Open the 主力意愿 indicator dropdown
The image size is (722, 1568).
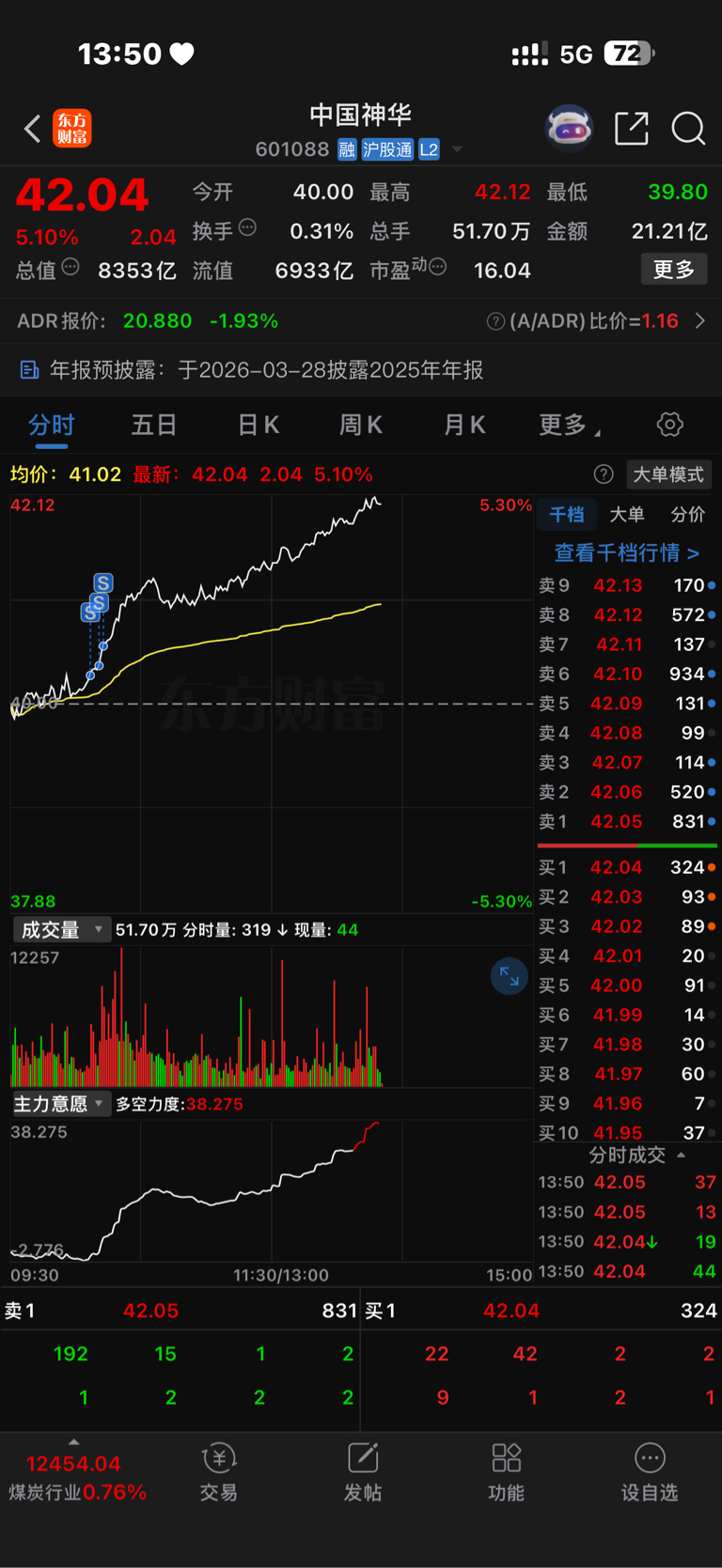pyautogui.click(x=62, y=1104)
